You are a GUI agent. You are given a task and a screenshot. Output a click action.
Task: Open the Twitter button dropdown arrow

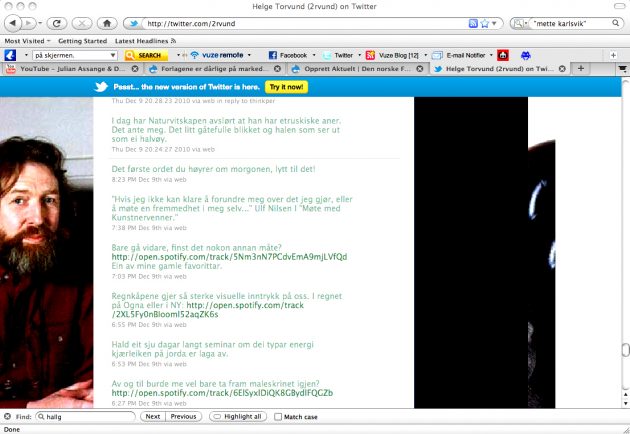pos(359,55)
